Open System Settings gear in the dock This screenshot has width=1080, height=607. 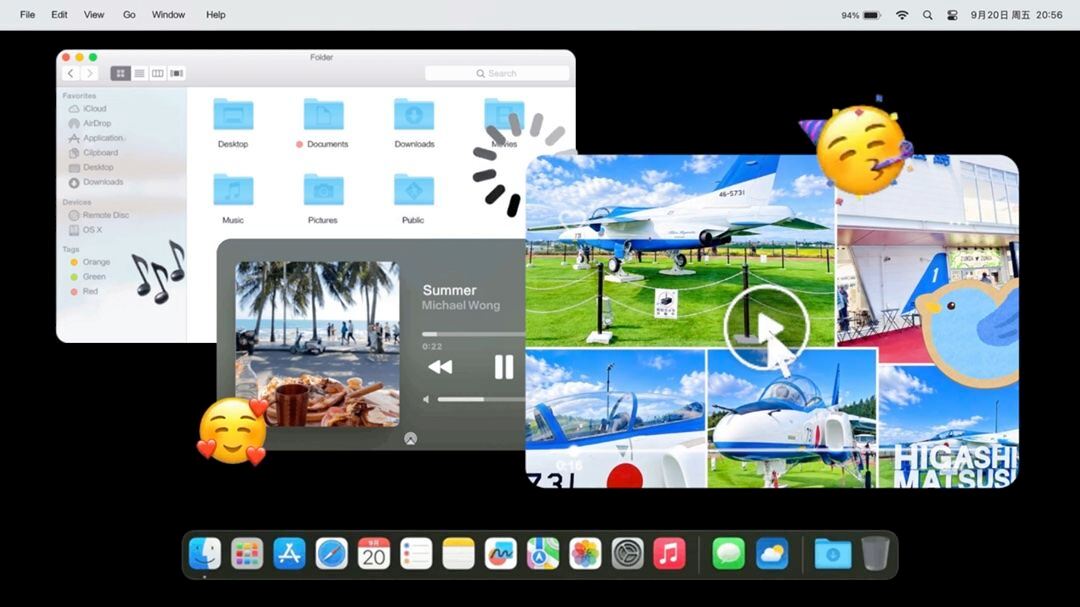pos(627,553)
